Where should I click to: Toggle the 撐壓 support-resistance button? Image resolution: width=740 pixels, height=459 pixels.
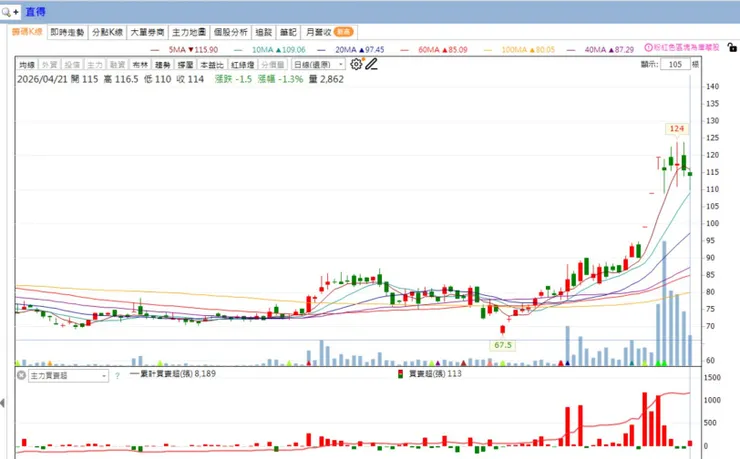pos(185,65)
